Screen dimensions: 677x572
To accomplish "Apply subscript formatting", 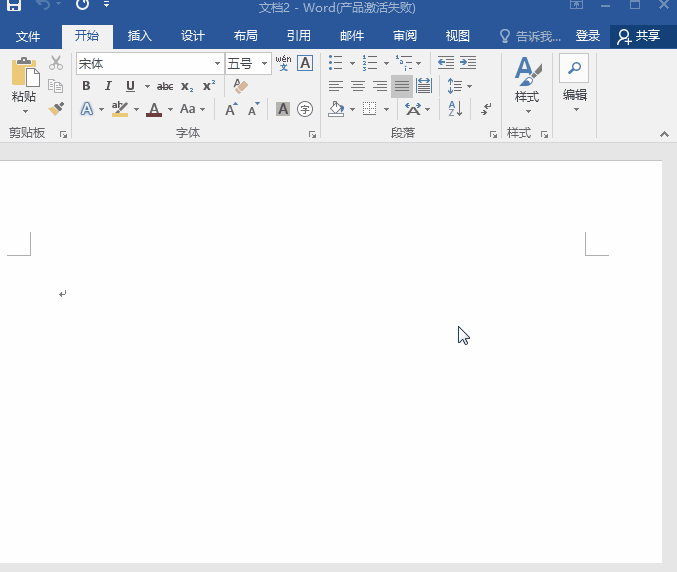I will click(187, 86).
